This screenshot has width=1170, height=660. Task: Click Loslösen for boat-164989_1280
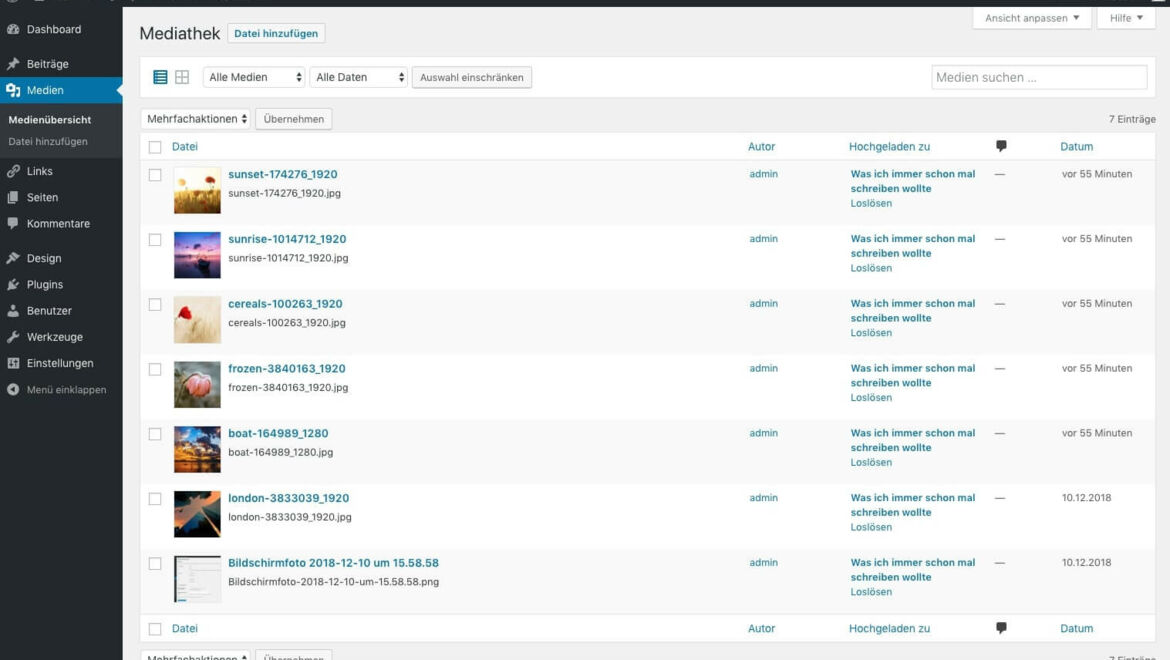(x=871, y=462)
